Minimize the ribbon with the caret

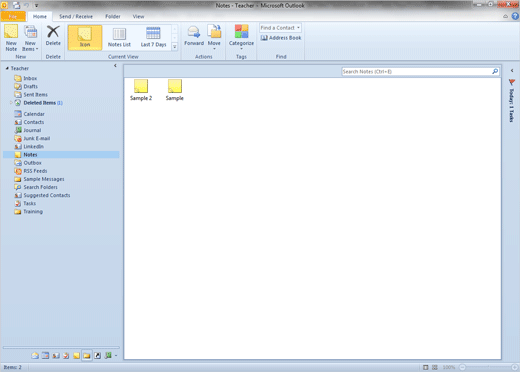[x=506, y=16]
